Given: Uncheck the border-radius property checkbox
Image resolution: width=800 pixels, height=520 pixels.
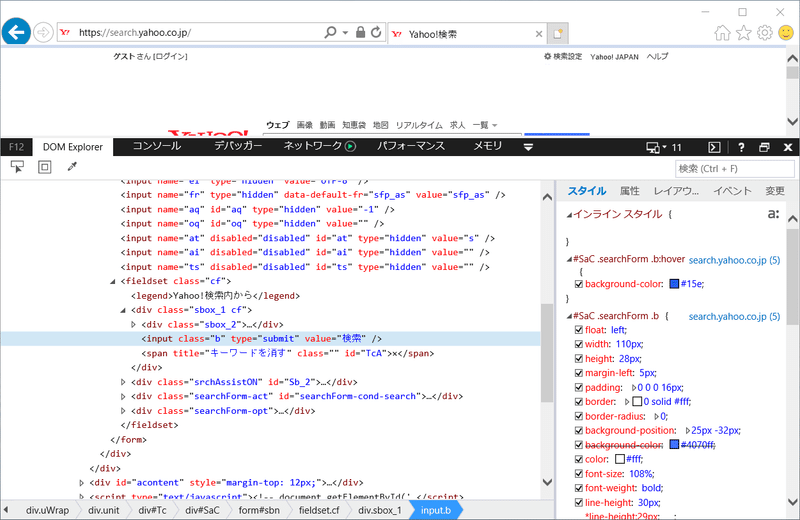Looking at the screenshot, I should (579, 416).
